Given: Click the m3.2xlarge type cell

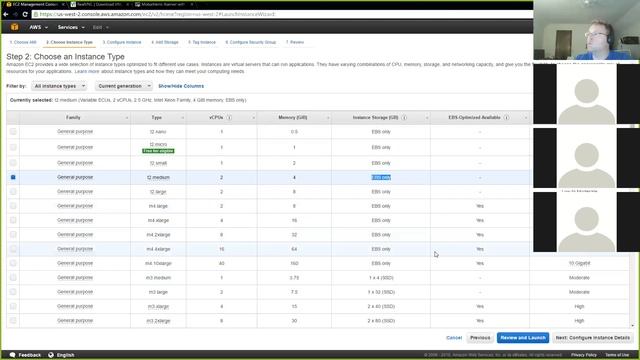Looking at the screenshot, I should 158,321.
